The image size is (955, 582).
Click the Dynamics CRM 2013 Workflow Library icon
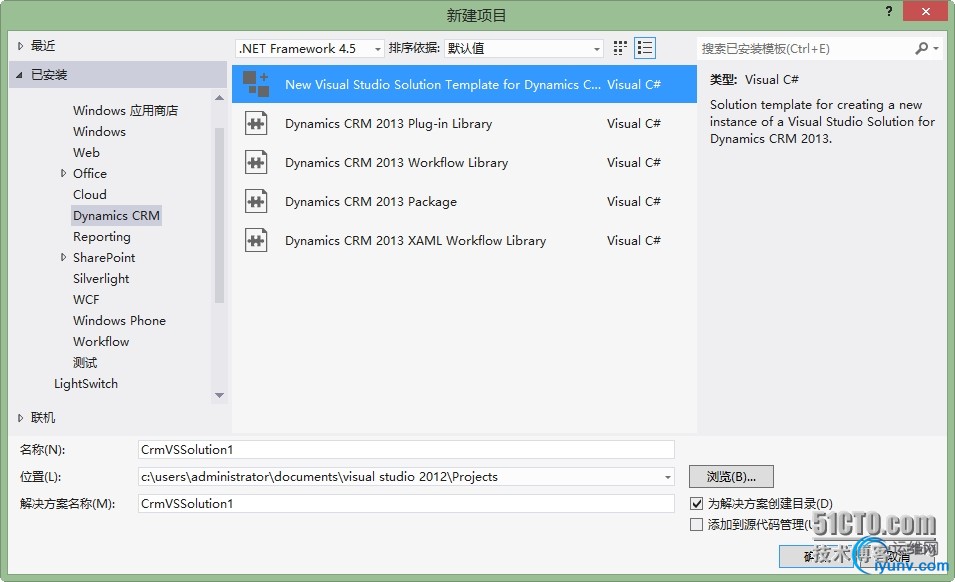point(256,162)
